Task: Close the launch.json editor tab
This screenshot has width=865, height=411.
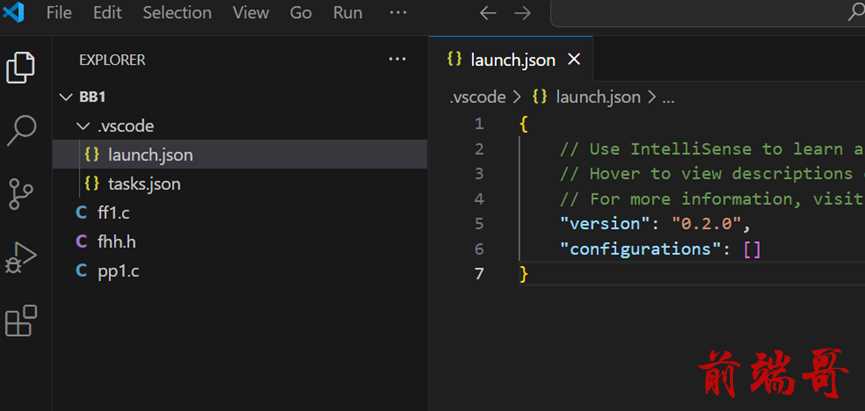Action: 574,59
